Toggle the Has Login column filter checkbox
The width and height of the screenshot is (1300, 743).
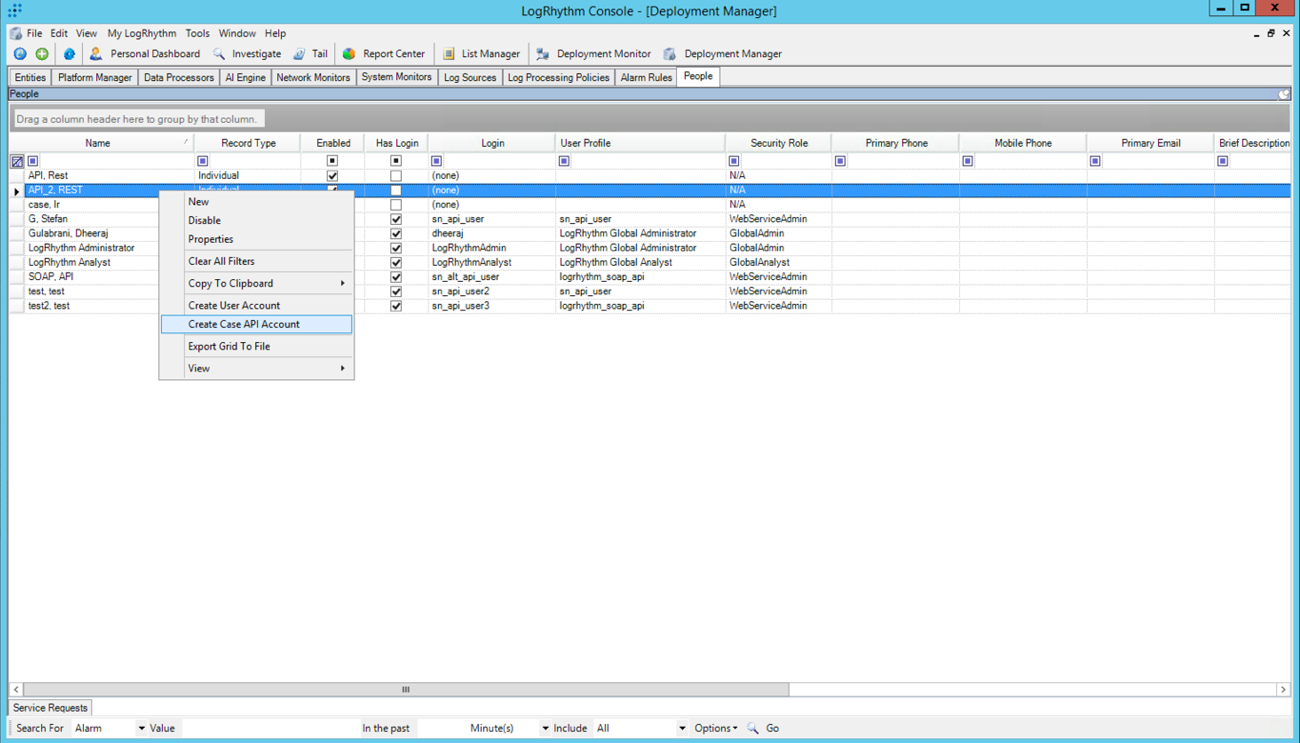pos(396,161)
